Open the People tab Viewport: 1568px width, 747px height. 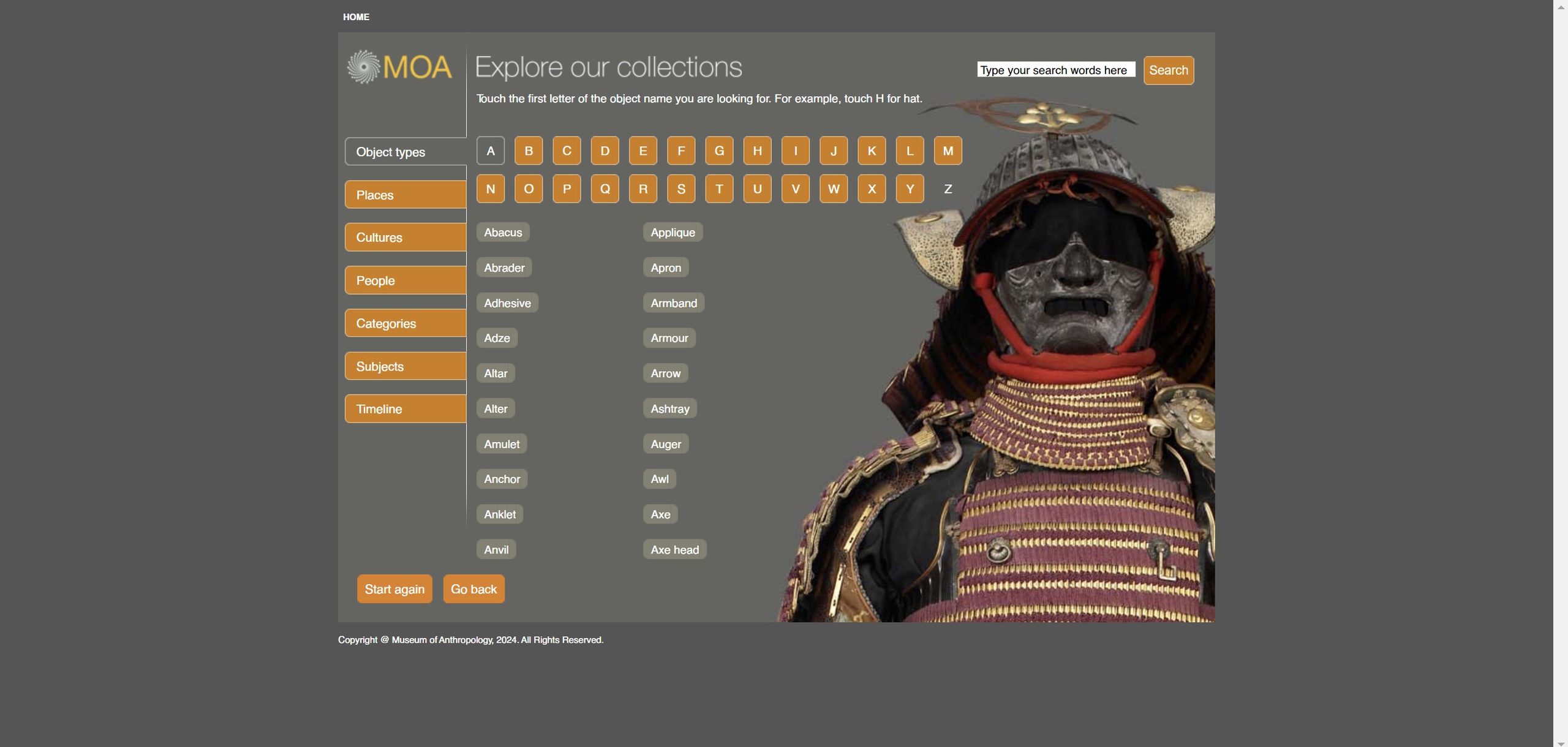405,280
